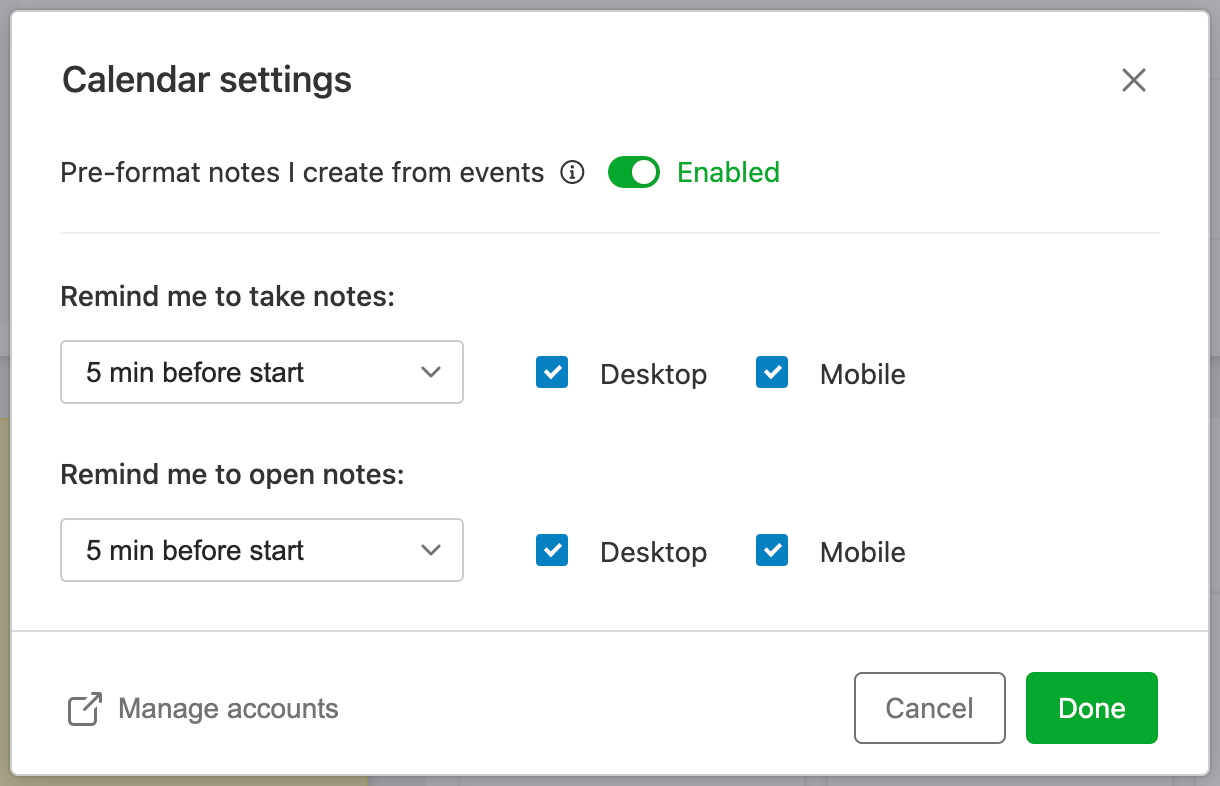The image size is (1220, 786).
Task: Uncheck Desktop checkbox for take notes reminder
Action: [x=552, y=373]
